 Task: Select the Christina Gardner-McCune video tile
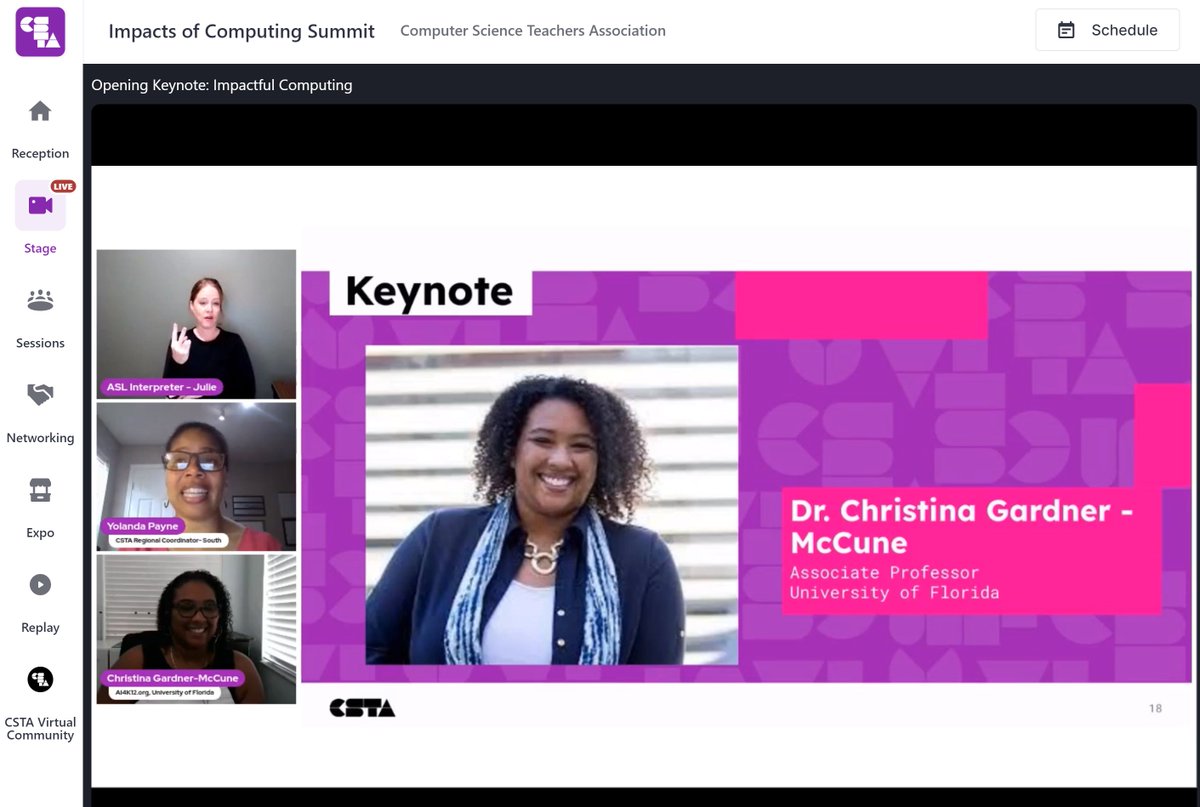point(196,629)
